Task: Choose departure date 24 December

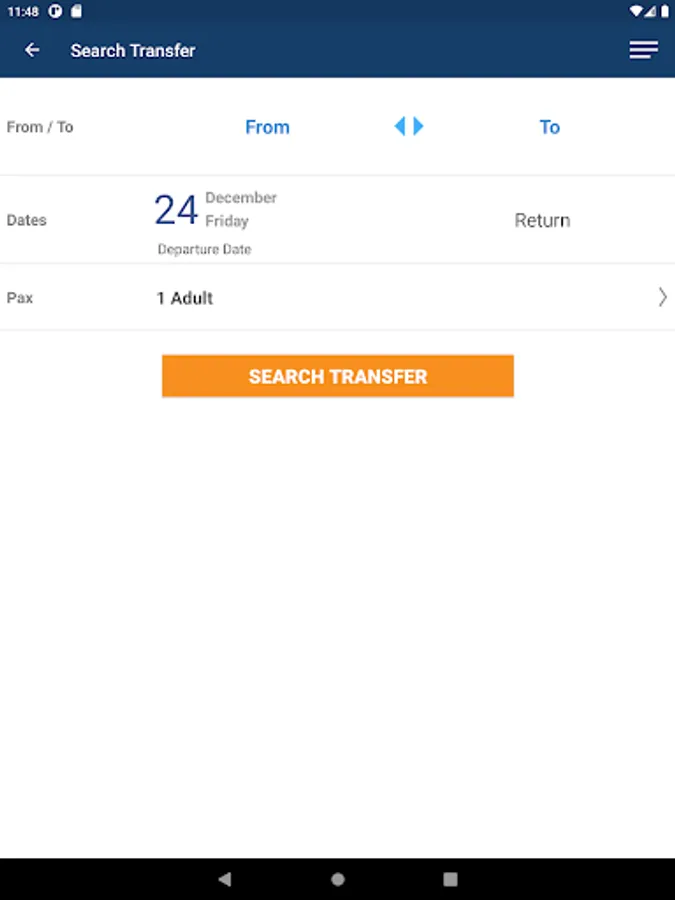Action: point(215,223)
